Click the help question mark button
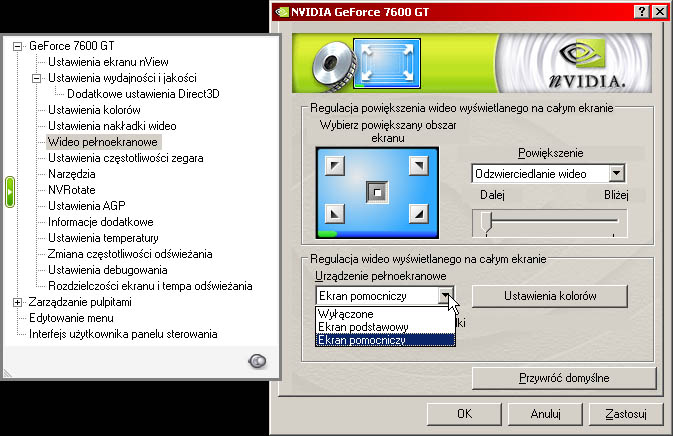 pyautogui.click(x=641, y=12)
